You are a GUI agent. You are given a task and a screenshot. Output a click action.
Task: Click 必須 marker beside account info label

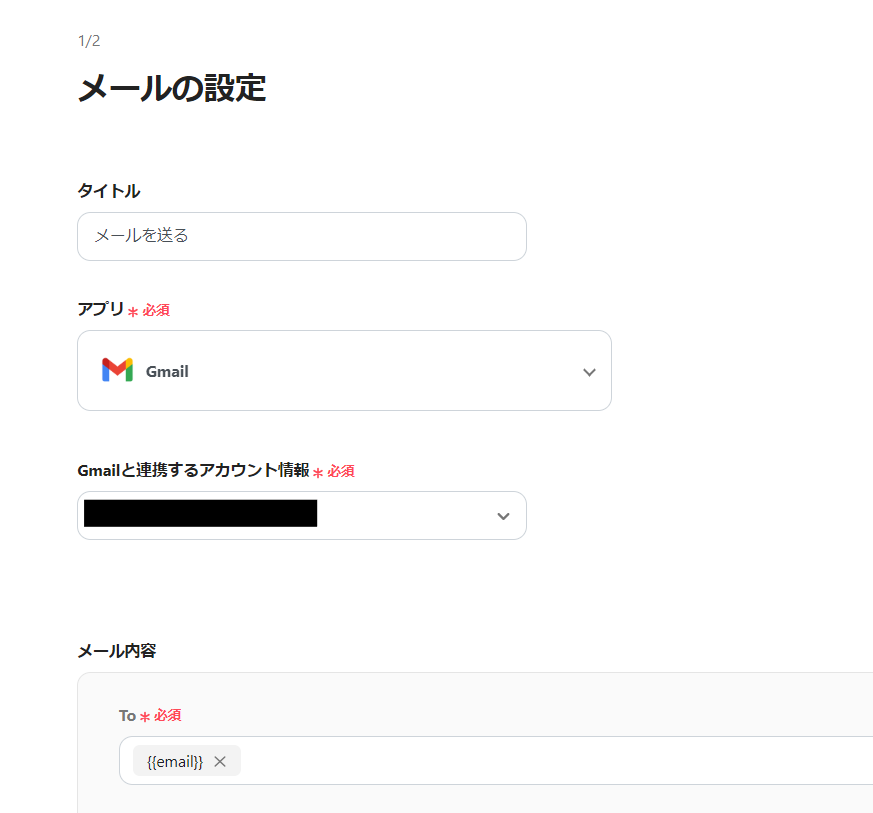(340, 471)
